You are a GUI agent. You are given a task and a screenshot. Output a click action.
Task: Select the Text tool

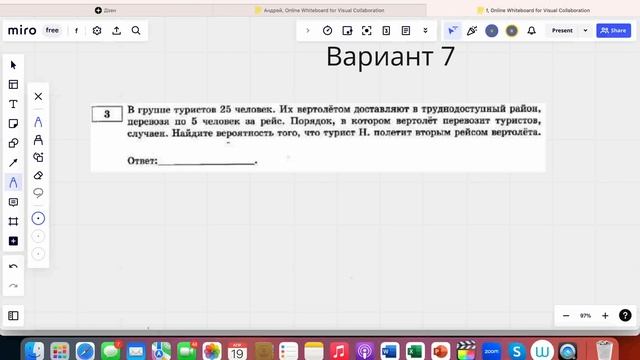pos(13,104)
